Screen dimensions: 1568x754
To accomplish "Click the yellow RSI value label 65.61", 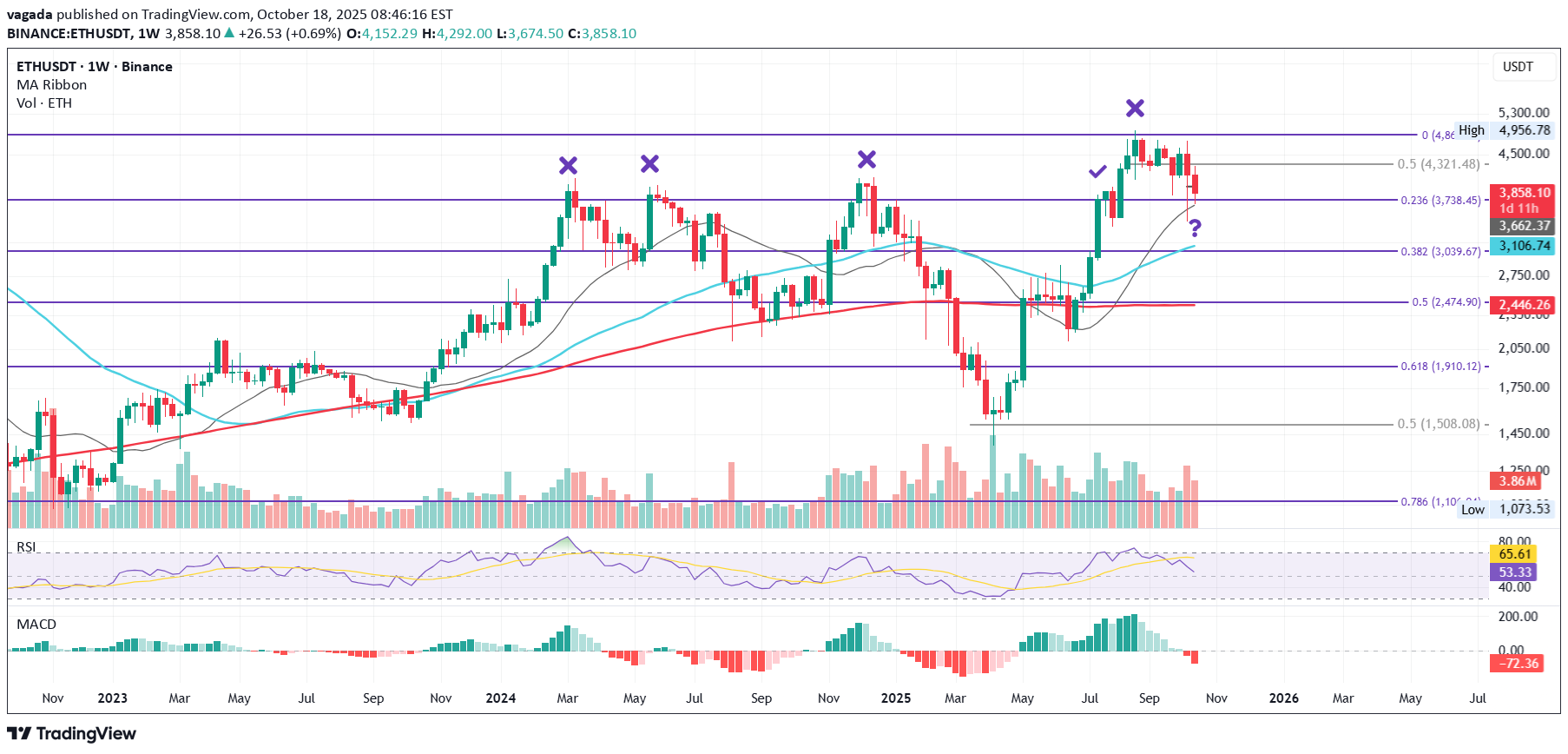I will (1514, 554).
